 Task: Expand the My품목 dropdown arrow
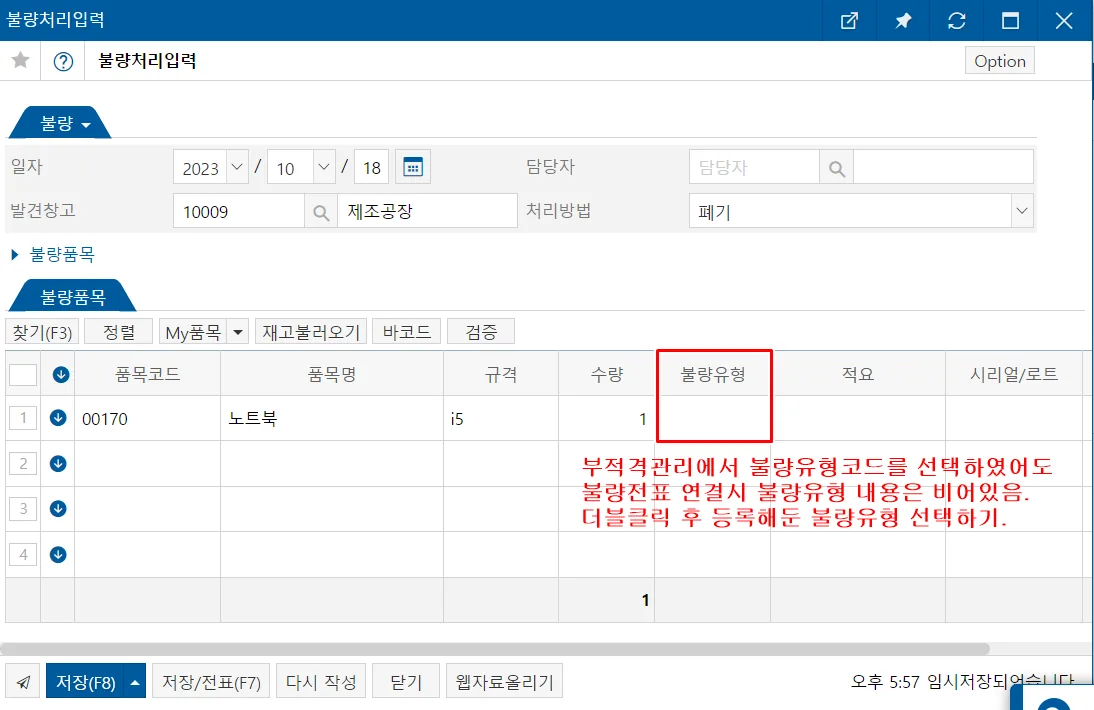pos(237,332)
